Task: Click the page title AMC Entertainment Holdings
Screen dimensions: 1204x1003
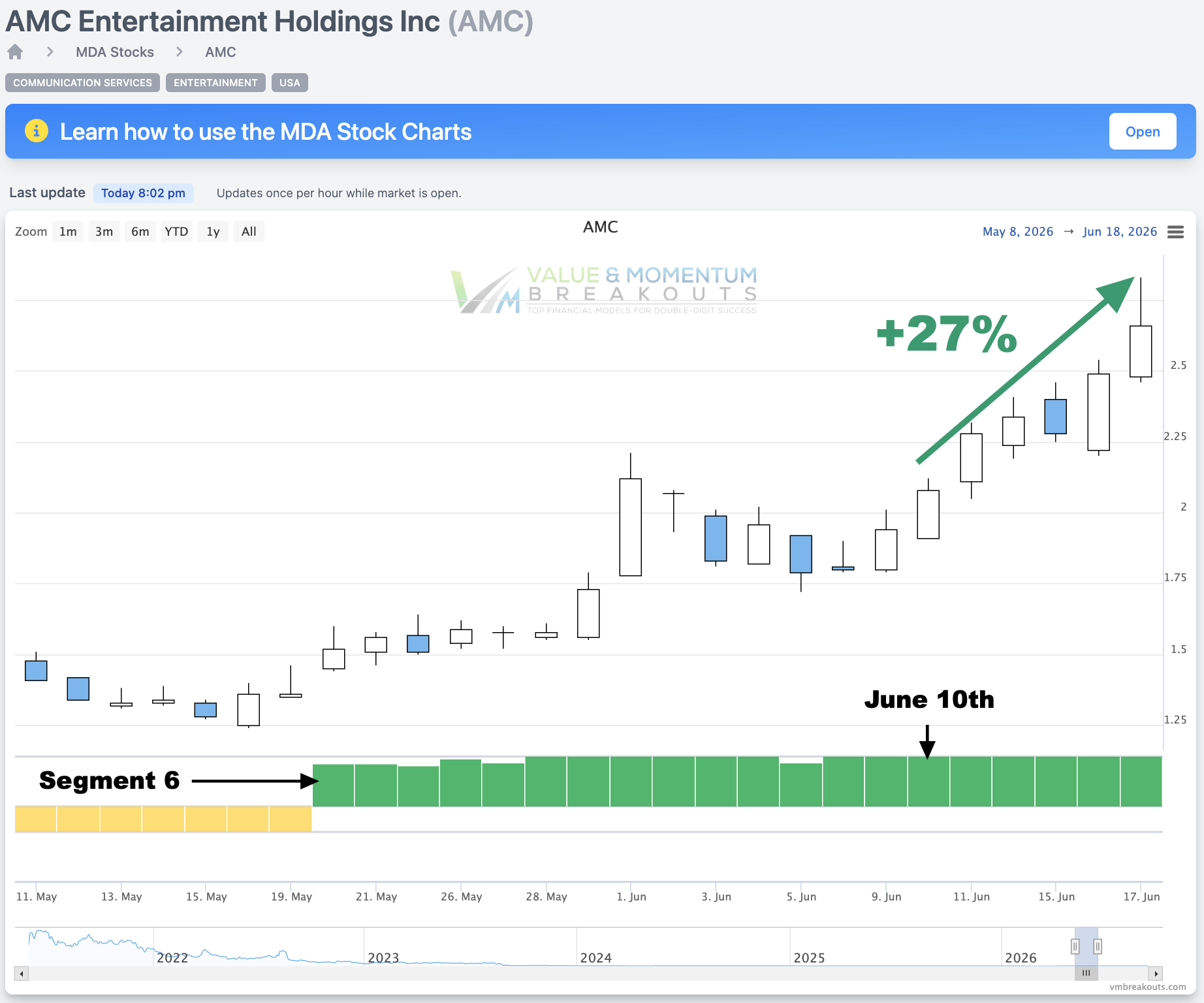Action: 269,22
